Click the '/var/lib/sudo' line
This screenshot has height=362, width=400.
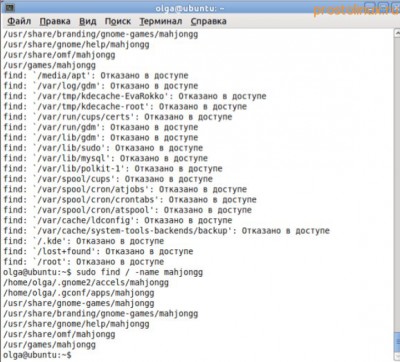pyautogui.click(x=103, y=148)
